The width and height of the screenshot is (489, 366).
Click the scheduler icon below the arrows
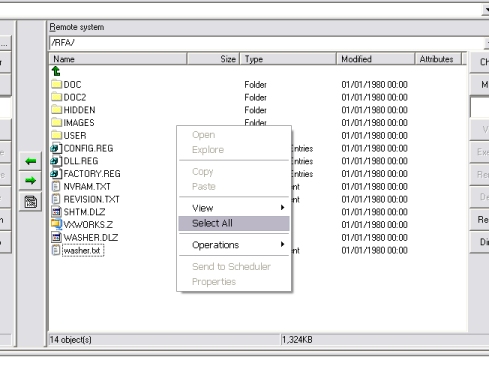(x=30, y=202)
